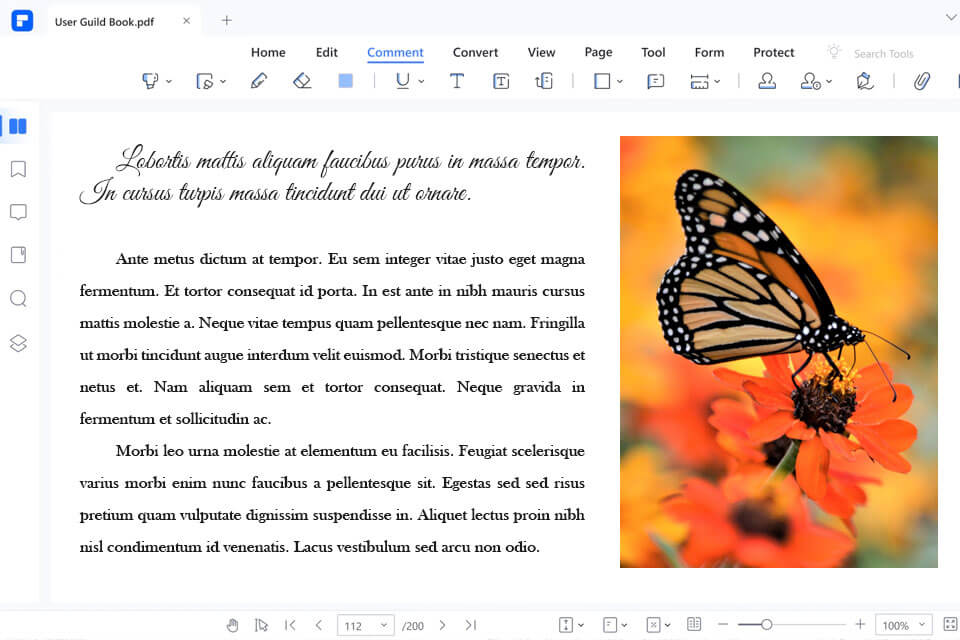Open the Comments panel in sidebar
960x640 pixels.
point(18,212)
